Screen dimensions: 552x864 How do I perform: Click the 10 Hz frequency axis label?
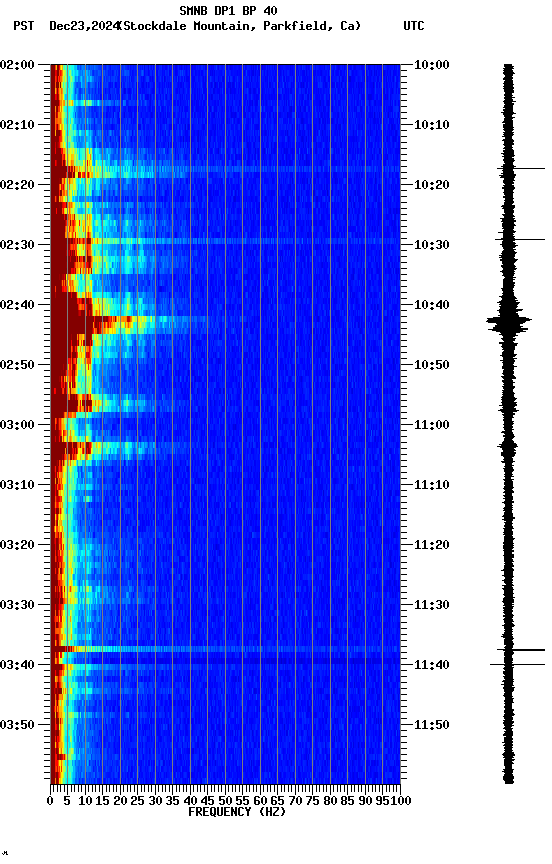tap(85, 801)
